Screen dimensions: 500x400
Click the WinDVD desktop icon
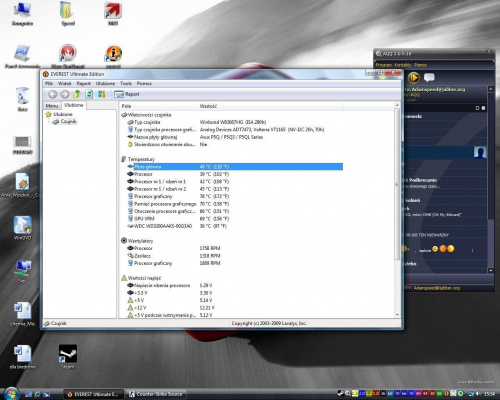pyautogui.click(x=22, y=228)
